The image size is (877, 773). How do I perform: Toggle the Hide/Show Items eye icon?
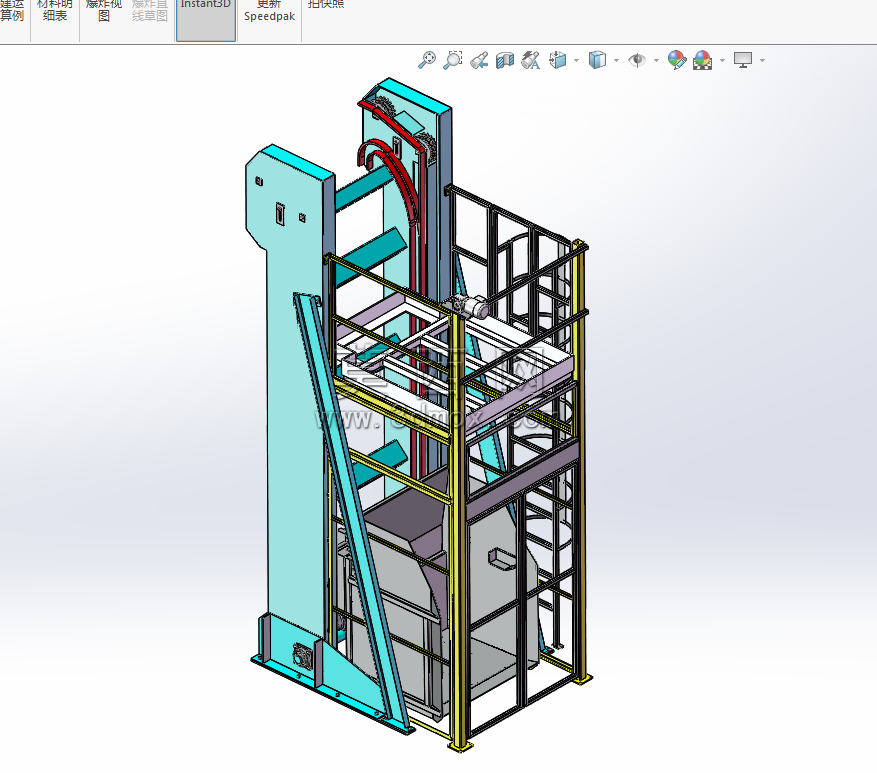637,60
